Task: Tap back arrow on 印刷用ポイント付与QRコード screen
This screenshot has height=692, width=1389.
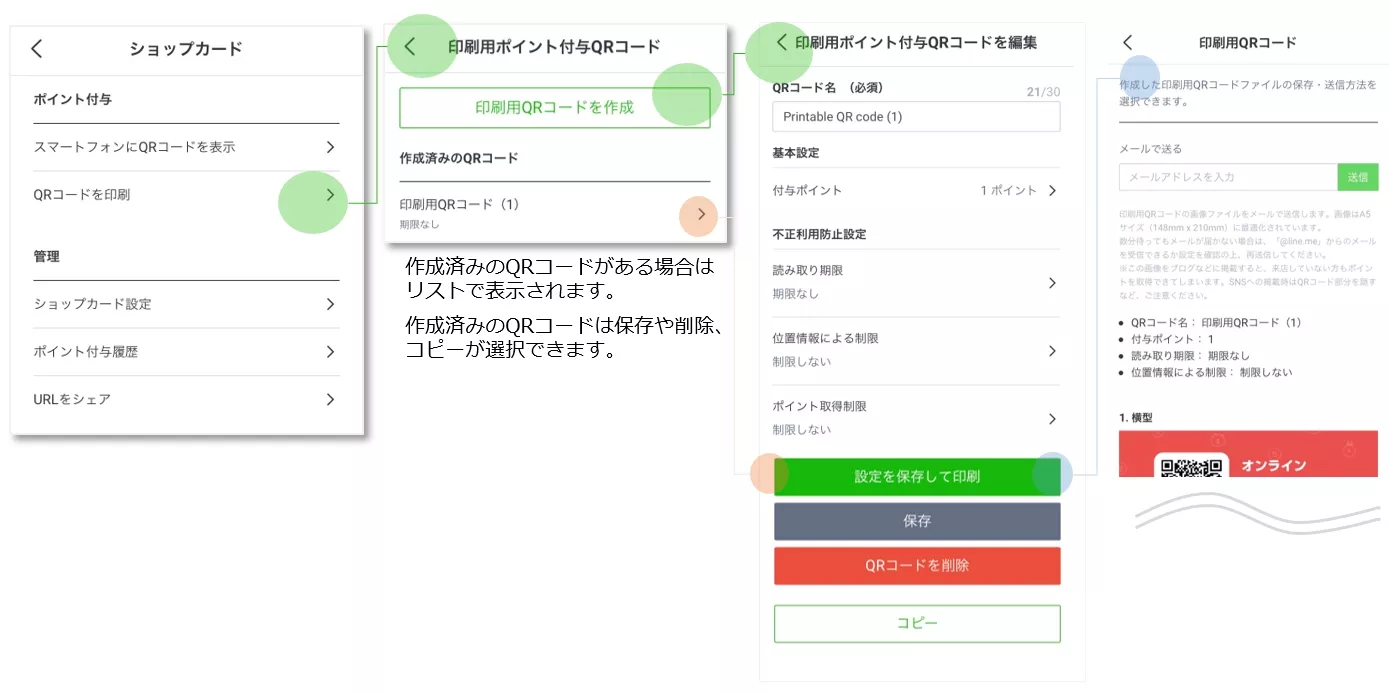Action: click(x=409, y=47)
